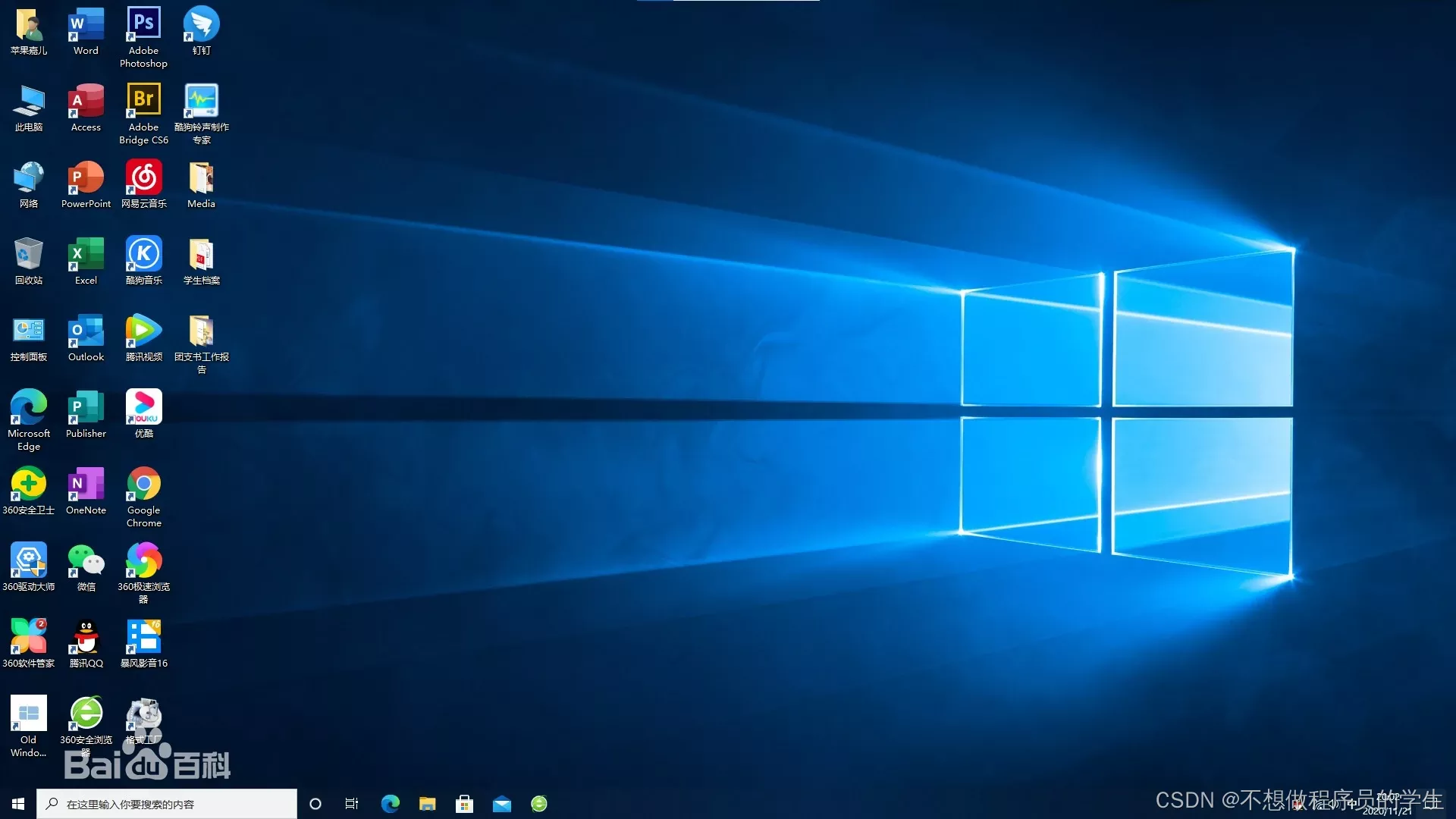Select the 腾讯视频 desktop shortcut
1456x819 pixels.
coord(143,331)
